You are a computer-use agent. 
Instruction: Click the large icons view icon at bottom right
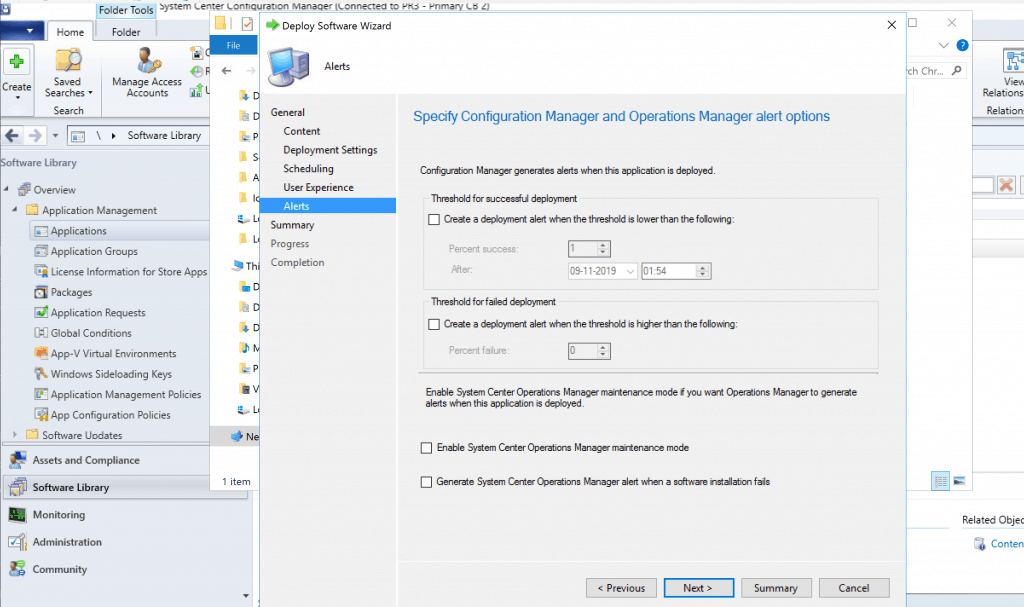pos(959,481)
